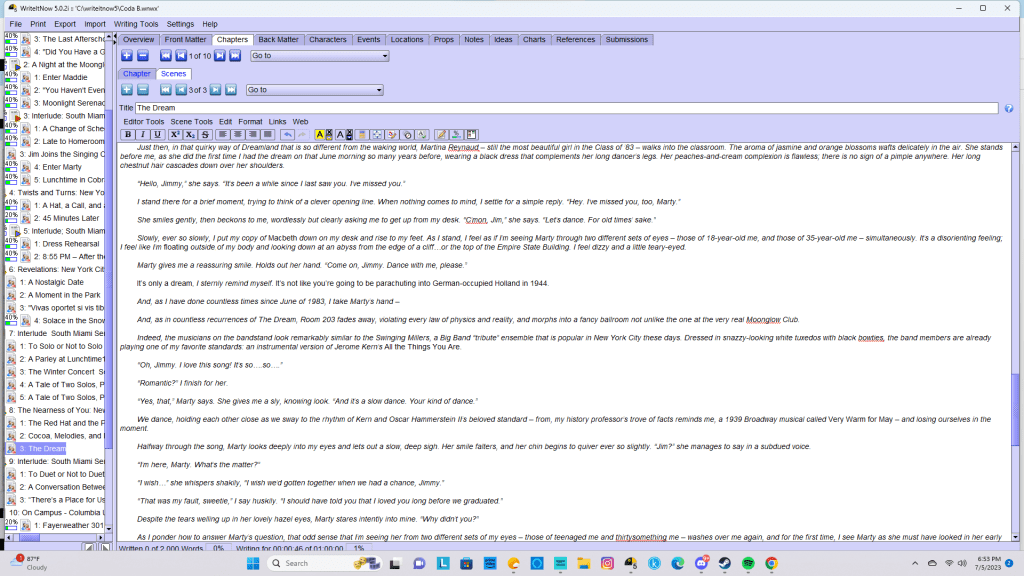Apply superscript formatting
1024x576 pixels.
pos(174,134)
